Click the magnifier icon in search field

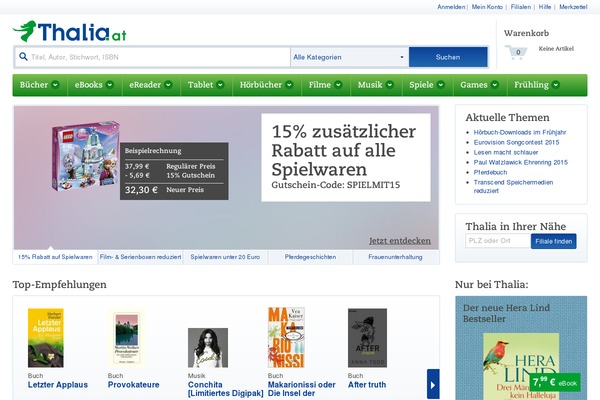22,57
